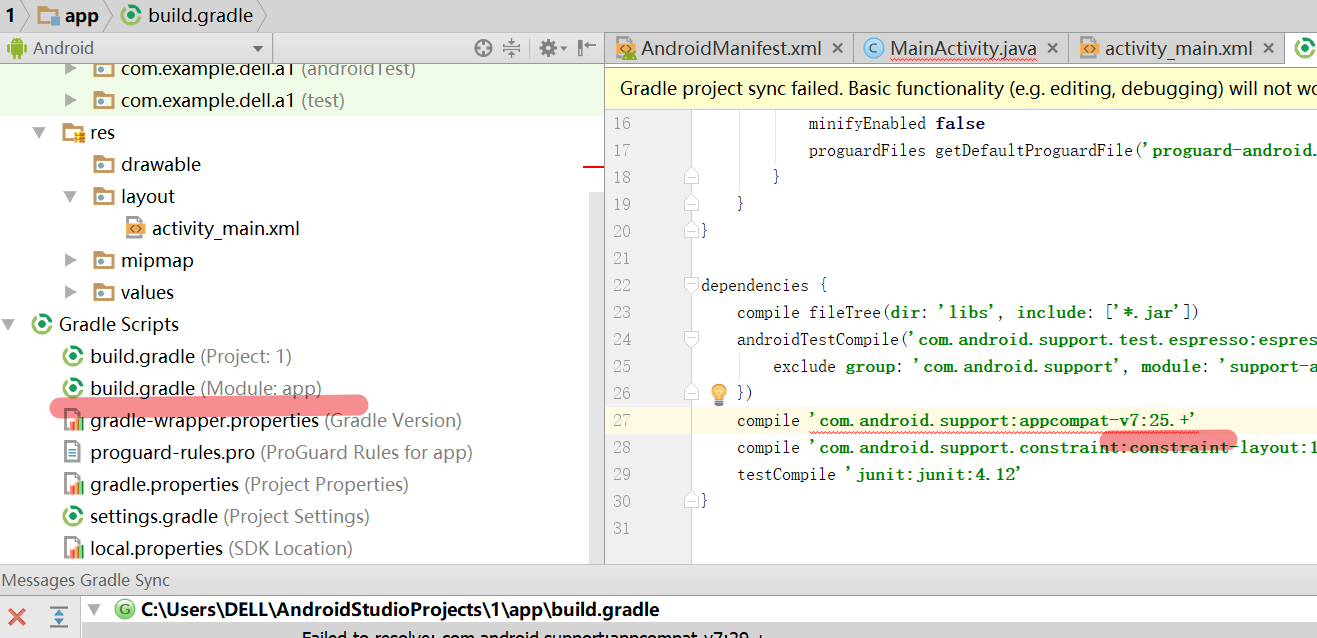
Task: Click the res folder icon
Action: click(73, 132)
